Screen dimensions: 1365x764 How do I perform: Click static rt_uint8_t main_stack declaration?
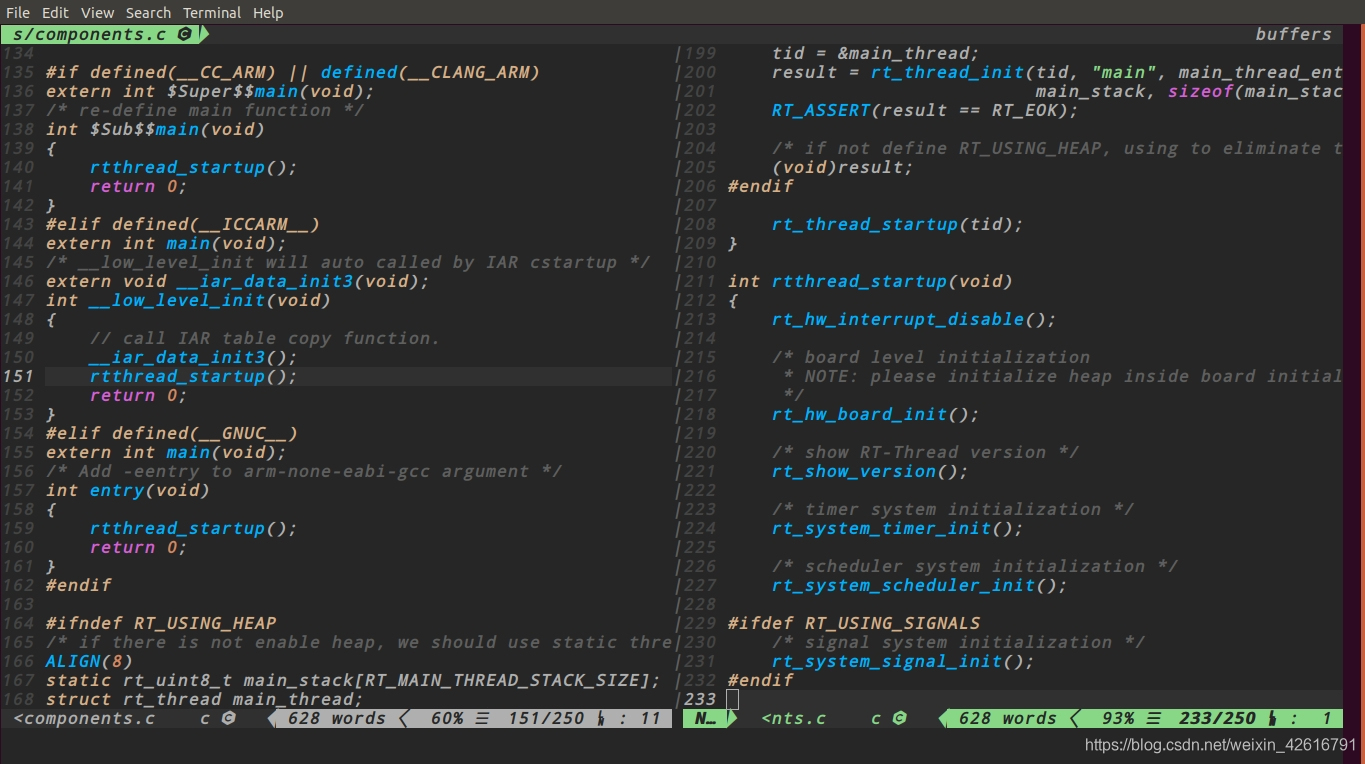(353, 681)
